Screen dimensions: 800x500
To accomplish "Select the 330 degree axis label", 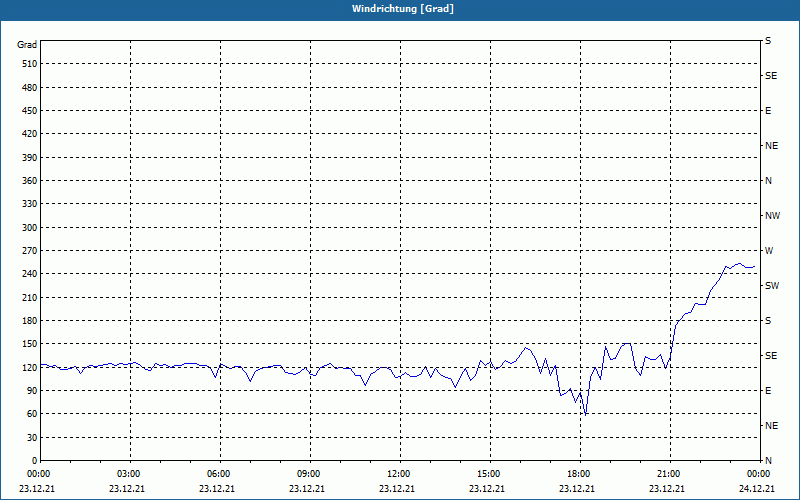I will pyautogui.click(x=30, y=204).
